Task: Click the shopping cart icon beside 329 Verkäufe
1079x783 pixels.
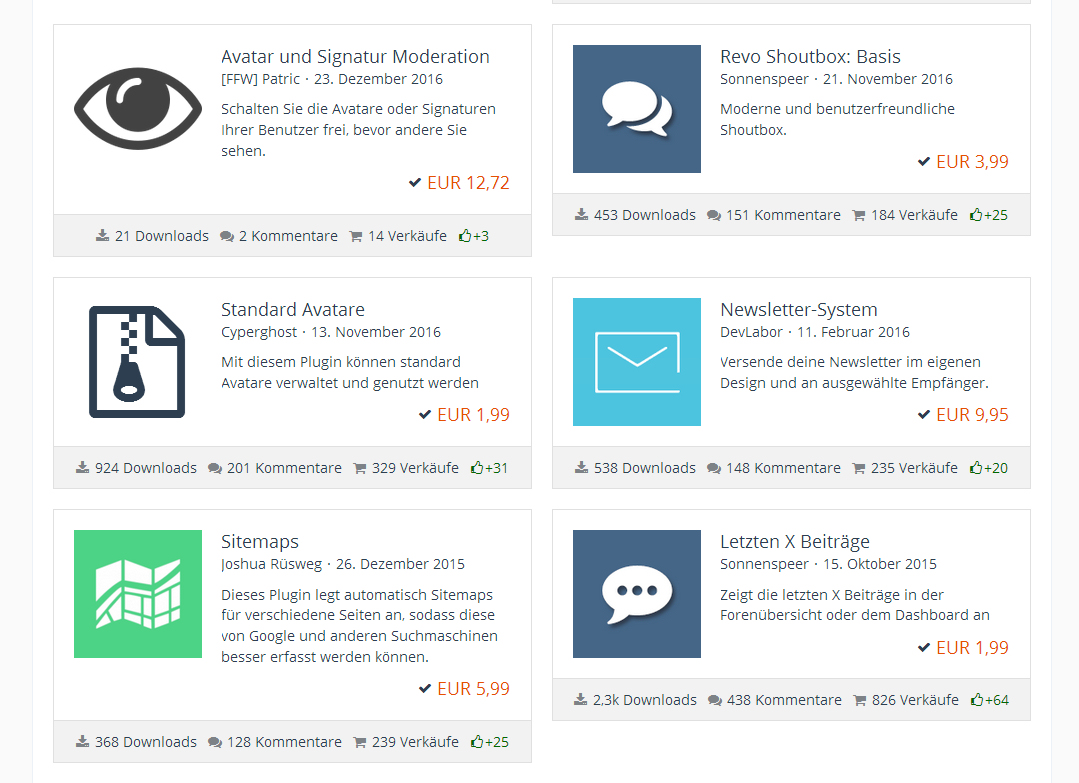Action: pyautogui.click(x=360, y=468)
